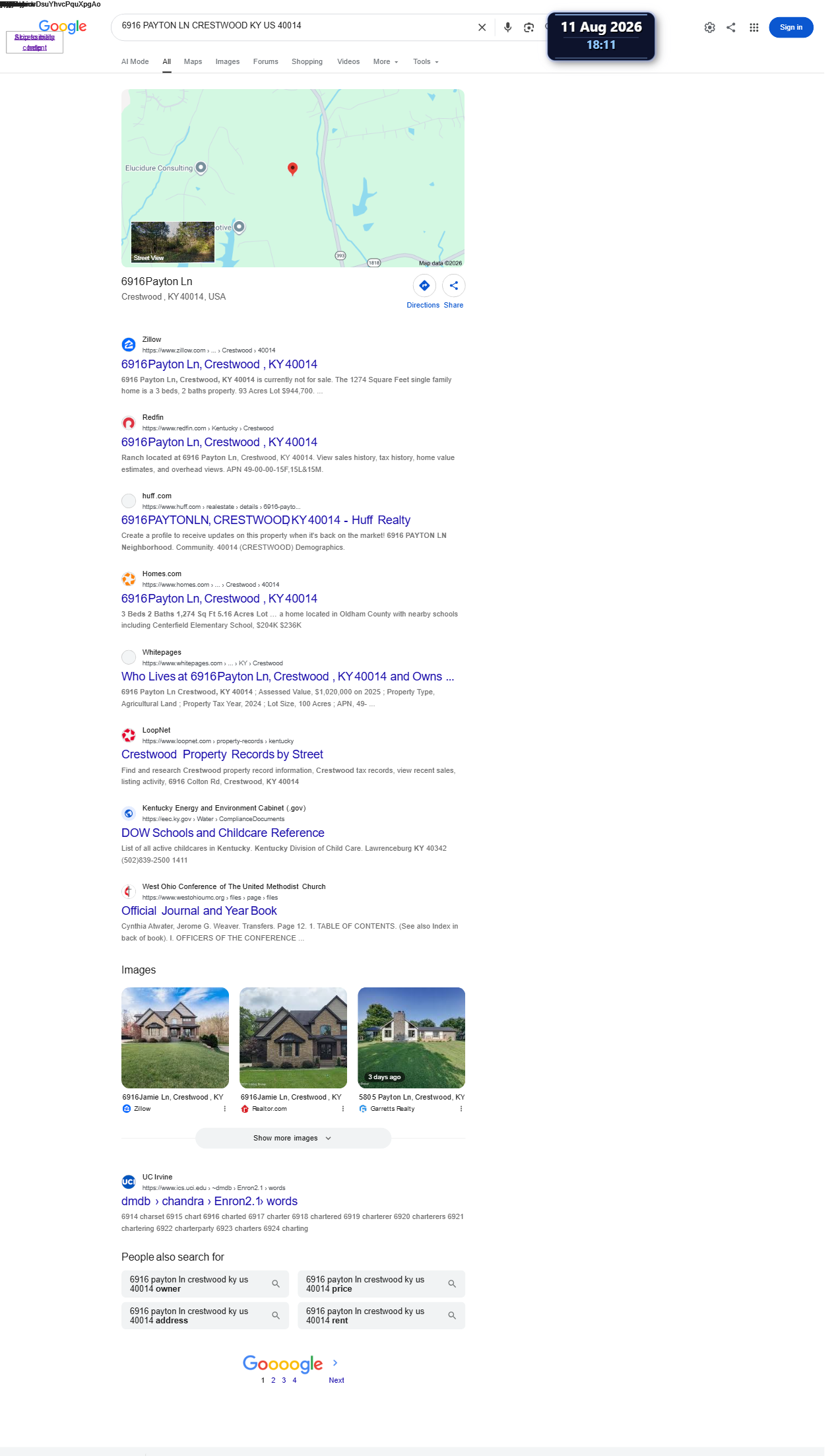The height and width of the screenshot is (1456, 834).
Task: Click the share icon in the header
Action: tap(731, 27)
